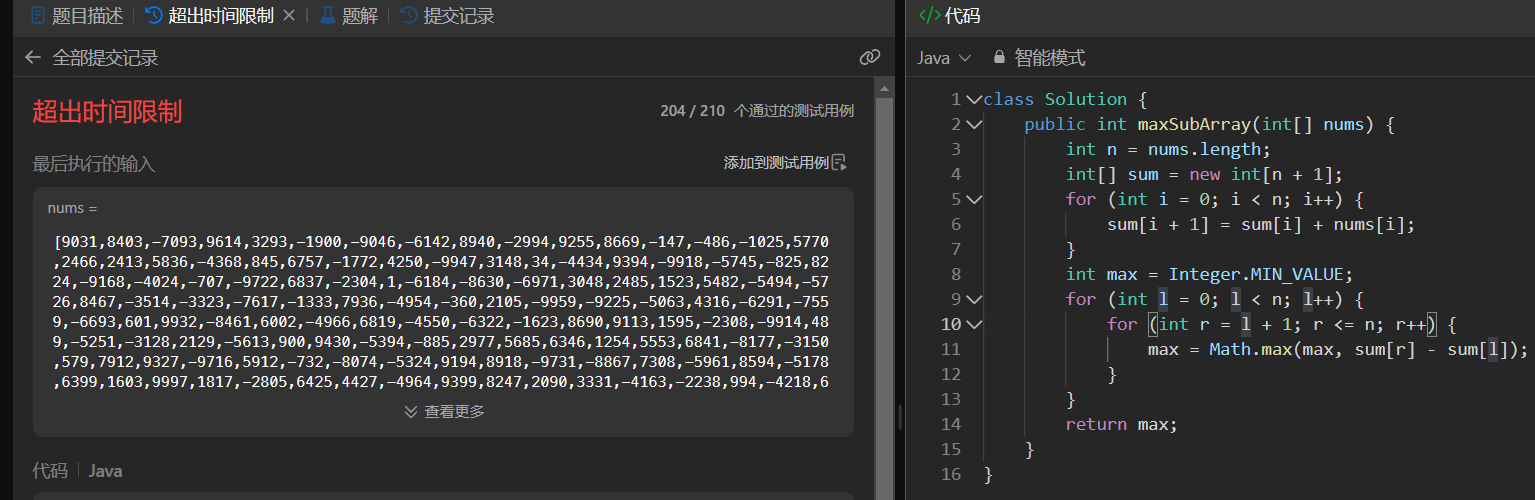Open the Java language dropdown
The height and width of the screenshot is (500, 1535).
944,58
